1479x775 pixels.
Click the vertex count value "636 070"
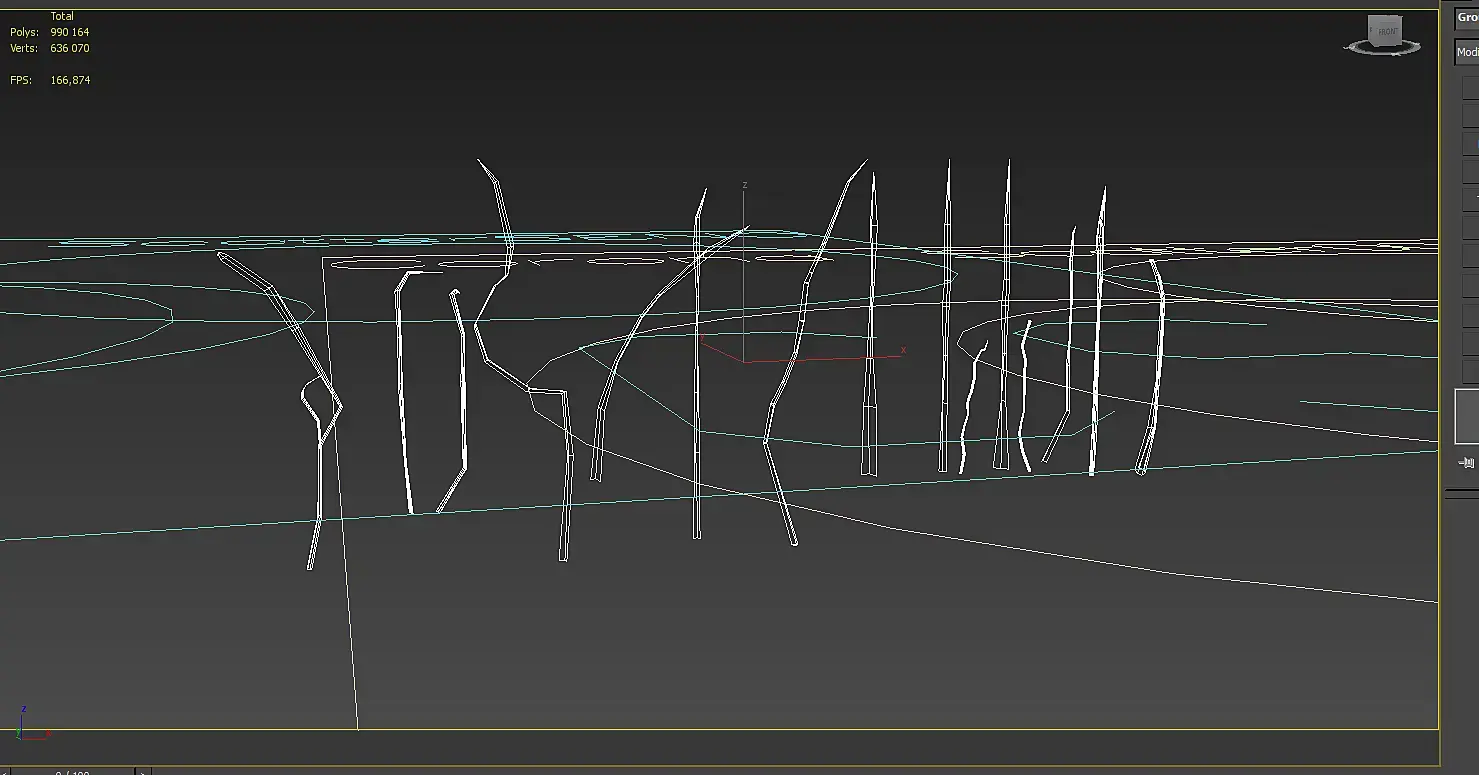70,48
